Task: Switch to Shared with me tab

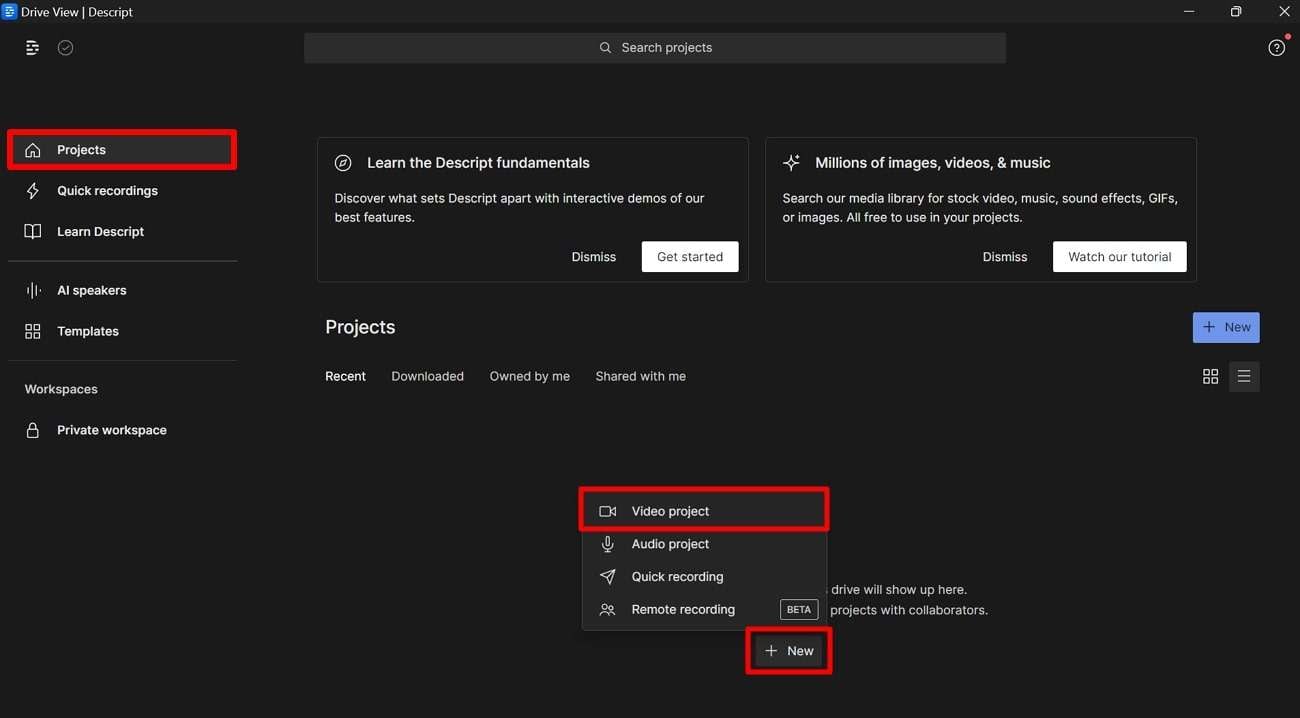Action: (x=641, y=376)
